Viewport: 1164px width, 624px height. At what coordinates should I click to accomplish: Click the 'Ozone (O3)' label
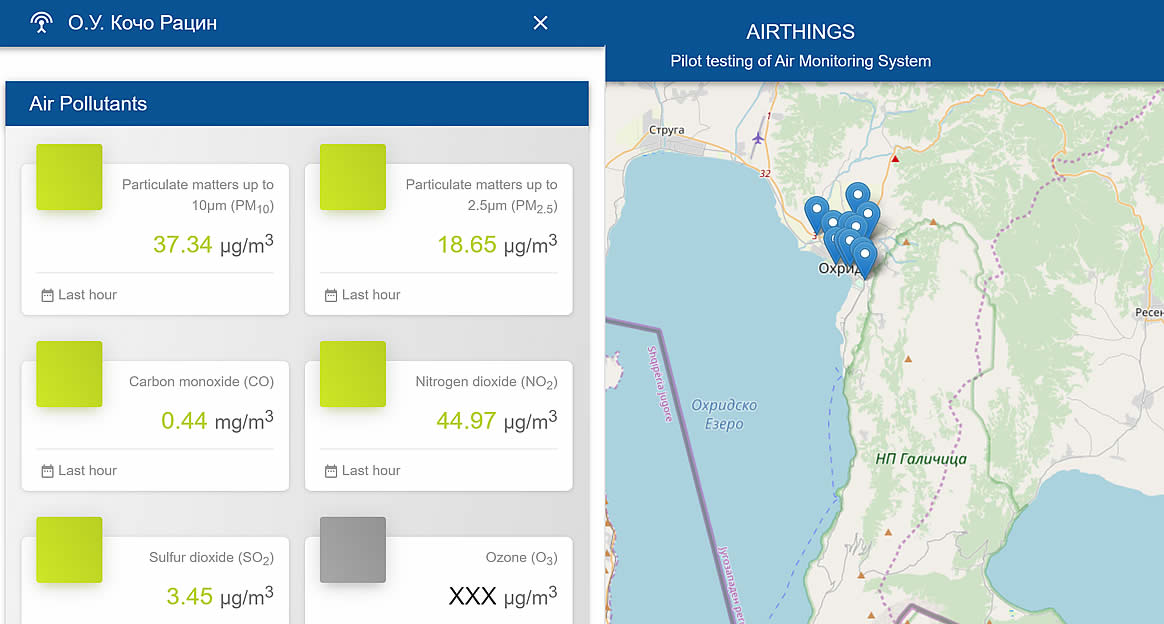(521, 558)
